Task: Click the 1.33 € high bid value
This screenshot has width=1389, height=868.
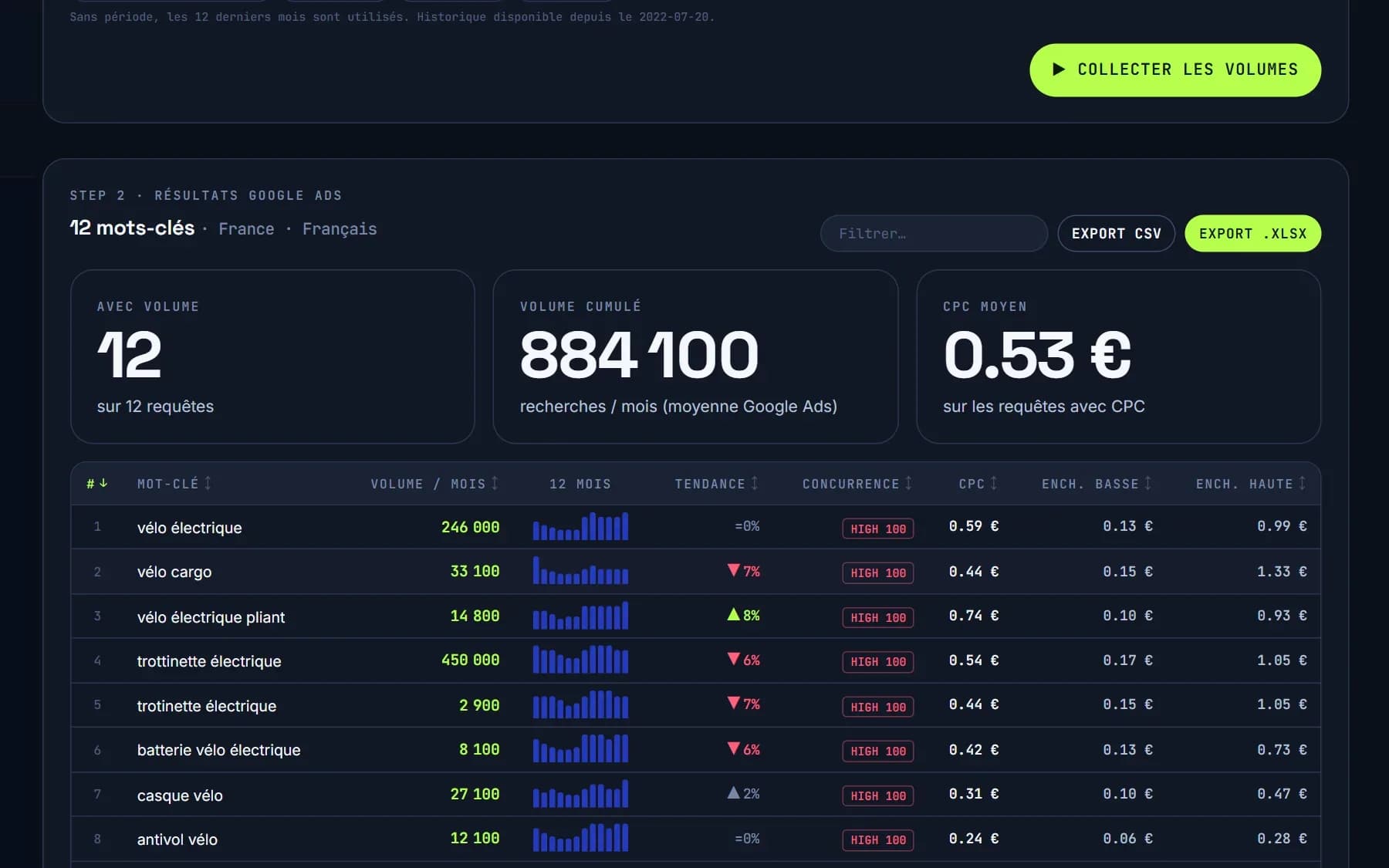Action: click(x=1282, y=571)
